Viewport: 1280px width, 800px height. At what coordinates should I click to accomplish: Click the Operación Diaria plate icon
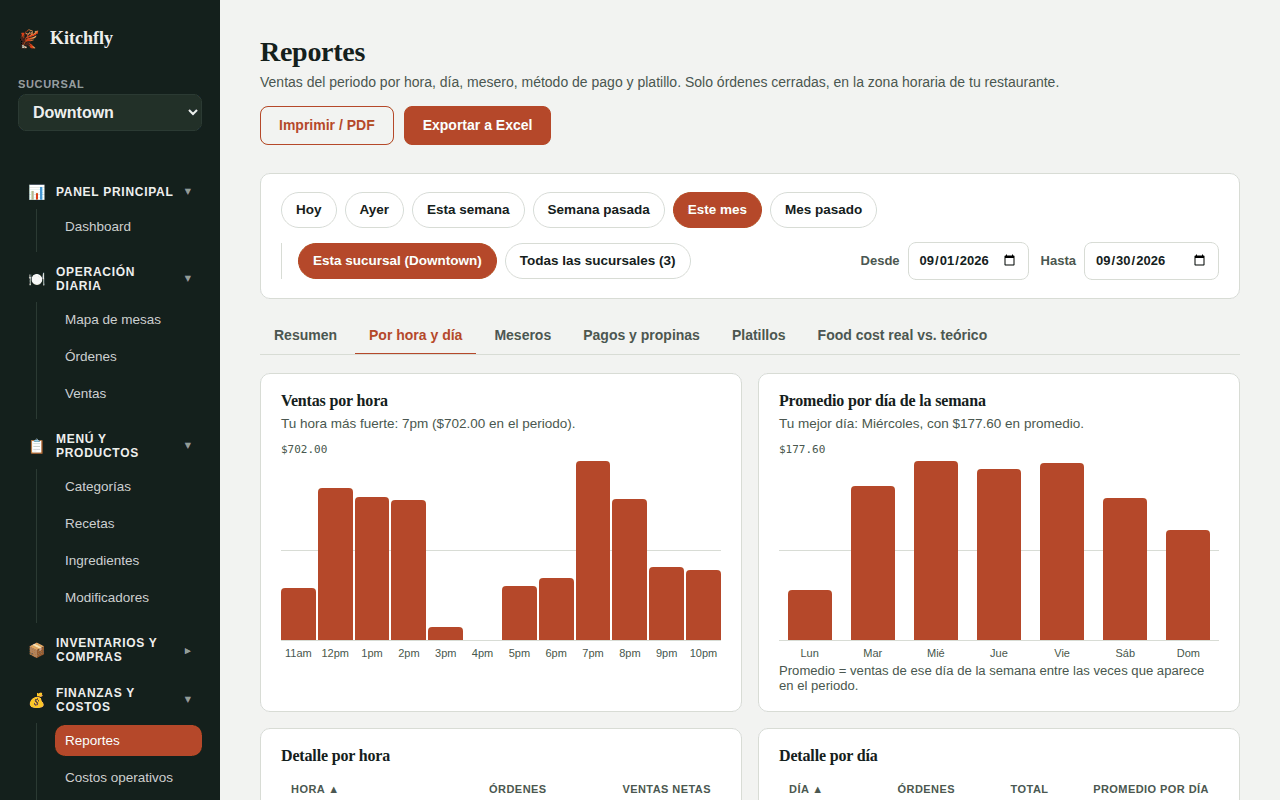[37, 279]
